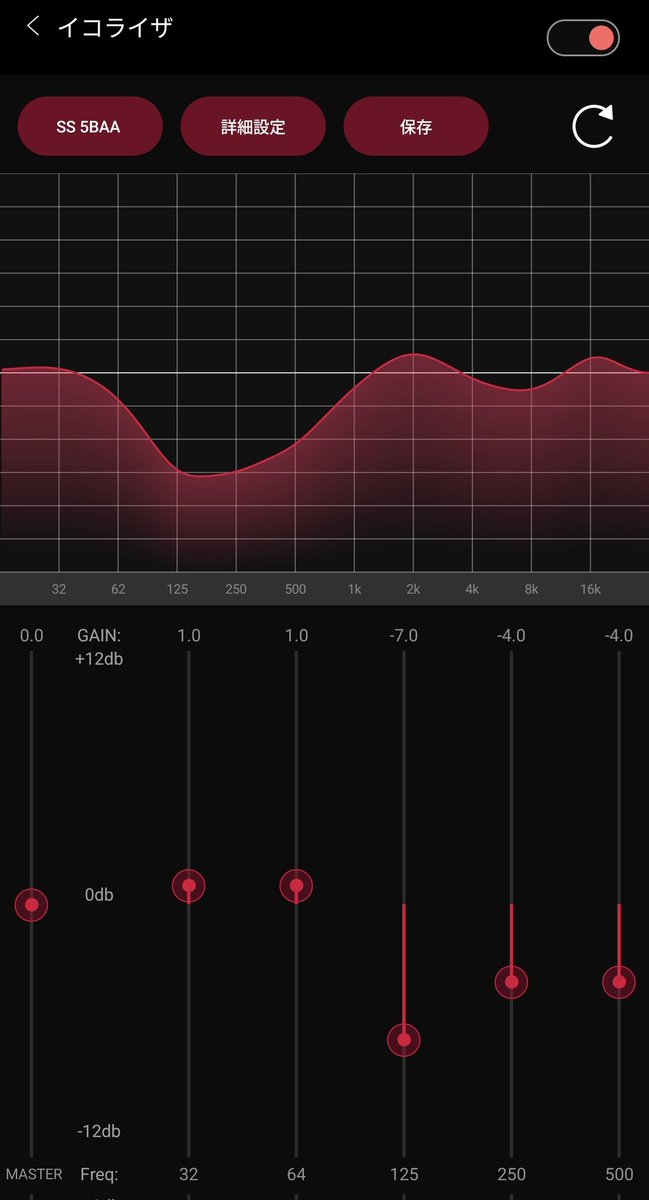Viewport: 649px width, 1200px height.
Task: Open the SS 5BAA preset button
Action: click(90, 127)
